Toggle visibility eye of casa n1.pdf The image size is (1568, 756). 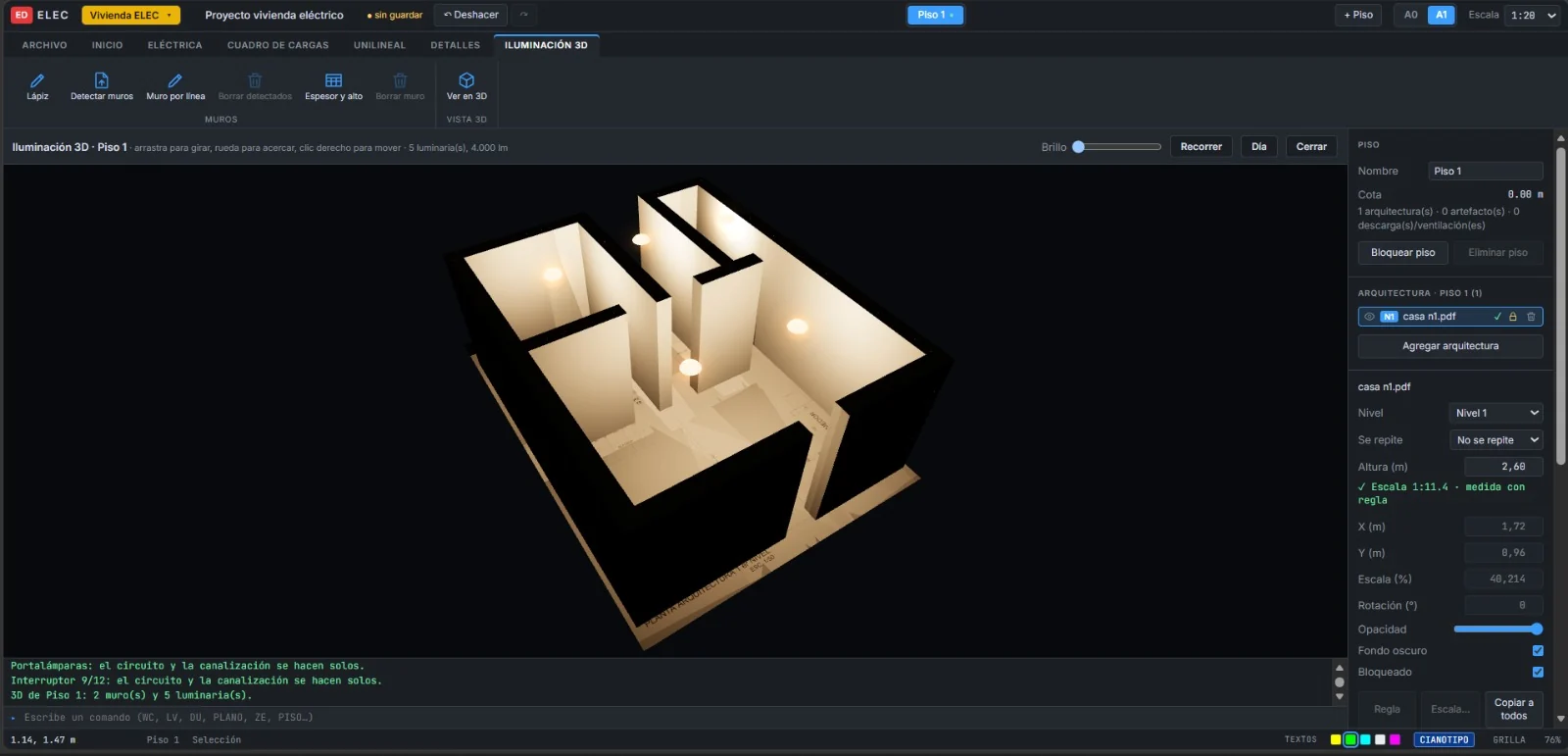pos(1369,317)
